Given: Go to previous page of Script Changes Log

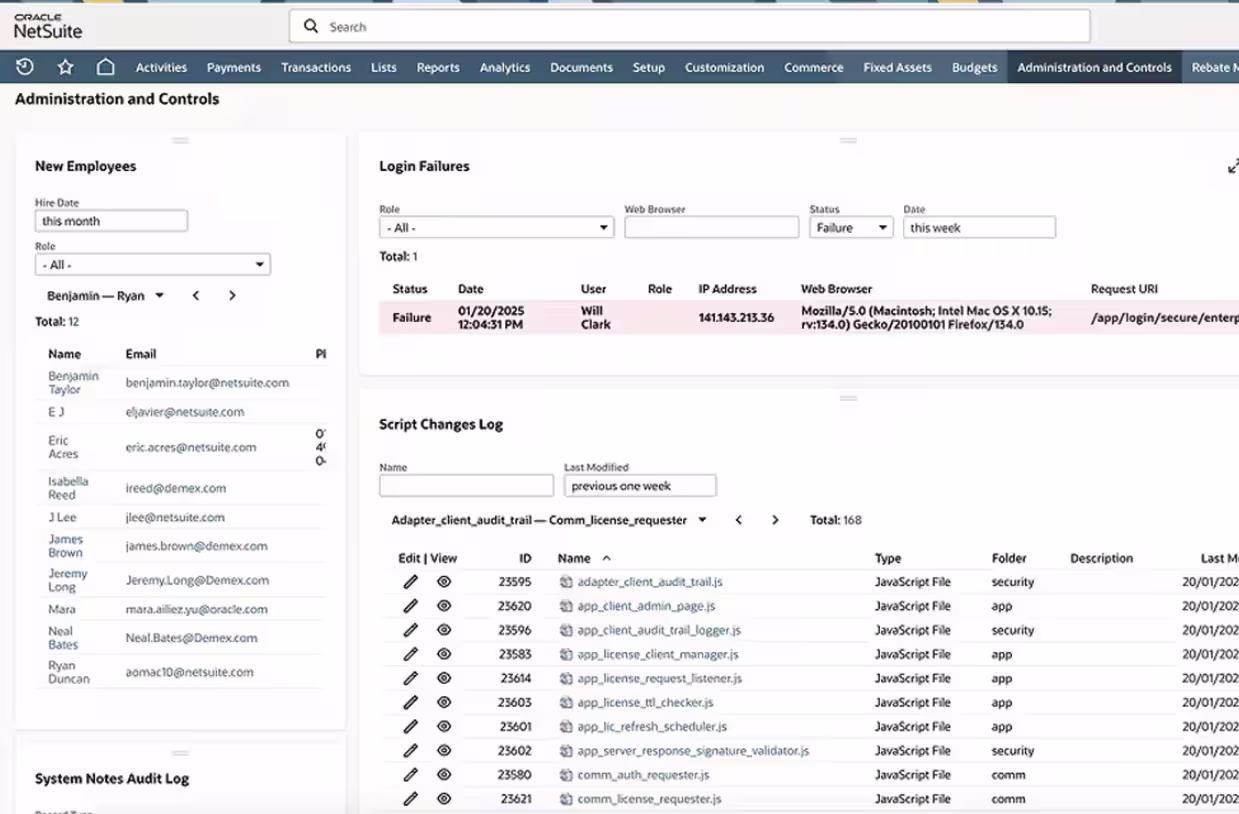Looking at the screenshot, I should coord(739,520).
